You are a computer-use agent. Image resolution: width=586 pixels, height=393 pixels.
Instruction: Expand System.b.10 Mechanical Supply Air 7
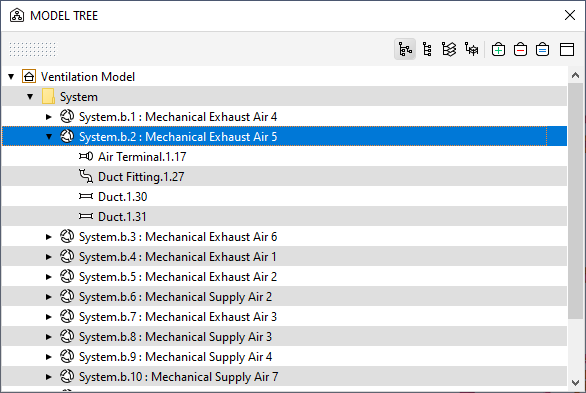(x=49, y=377)
